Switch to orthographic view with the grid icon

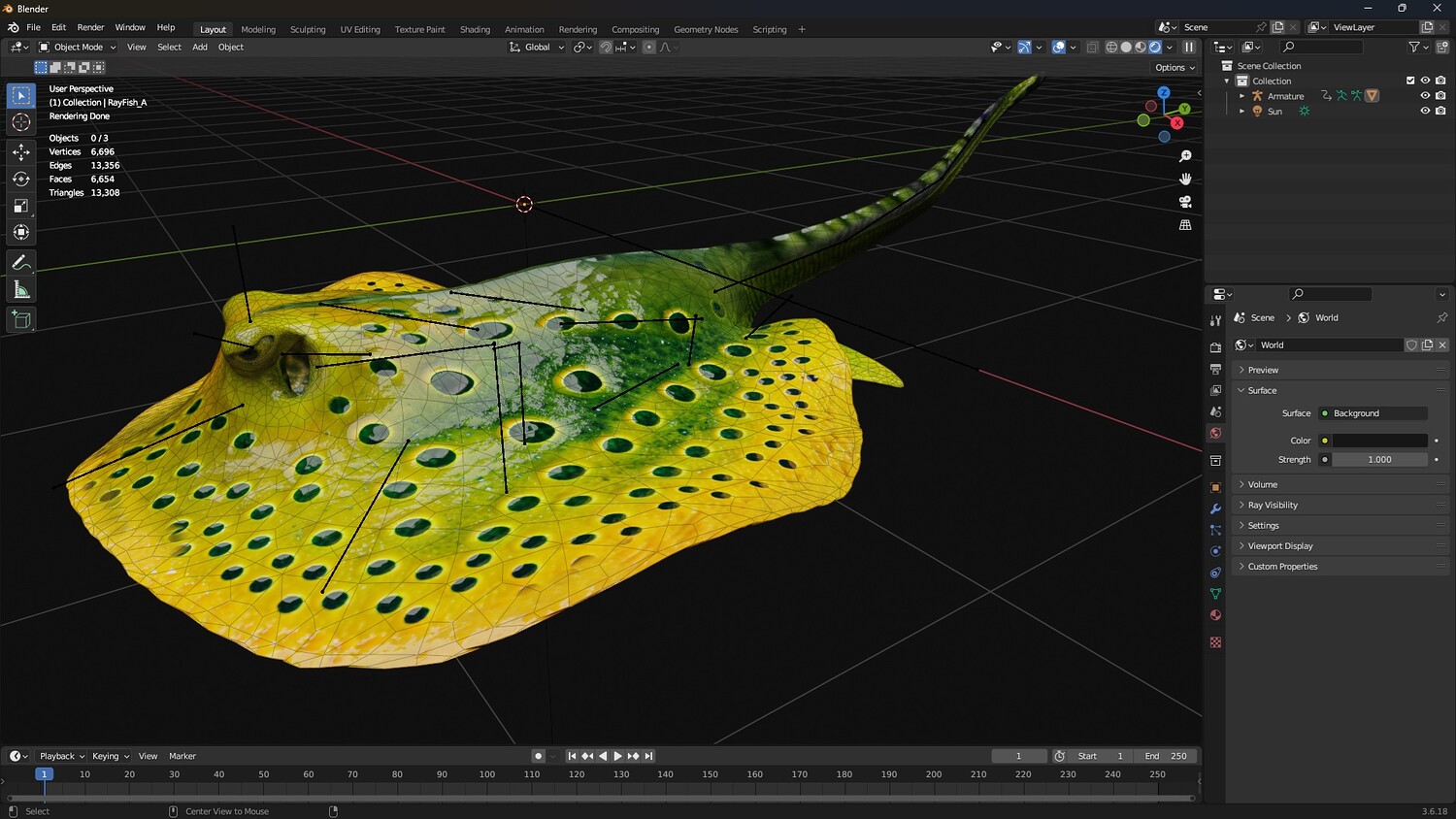point(1185,225)
